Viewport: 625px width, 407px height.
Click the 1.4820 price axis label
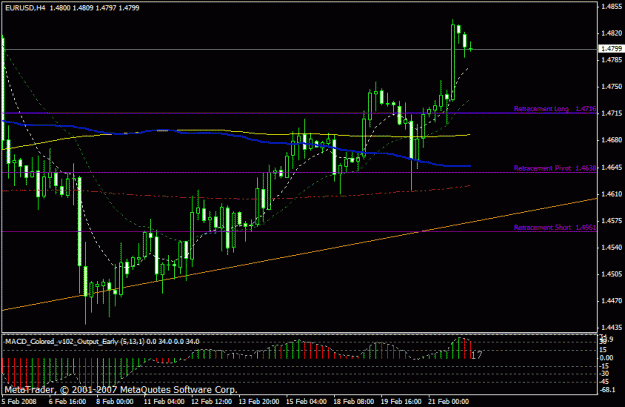[611, 33]
